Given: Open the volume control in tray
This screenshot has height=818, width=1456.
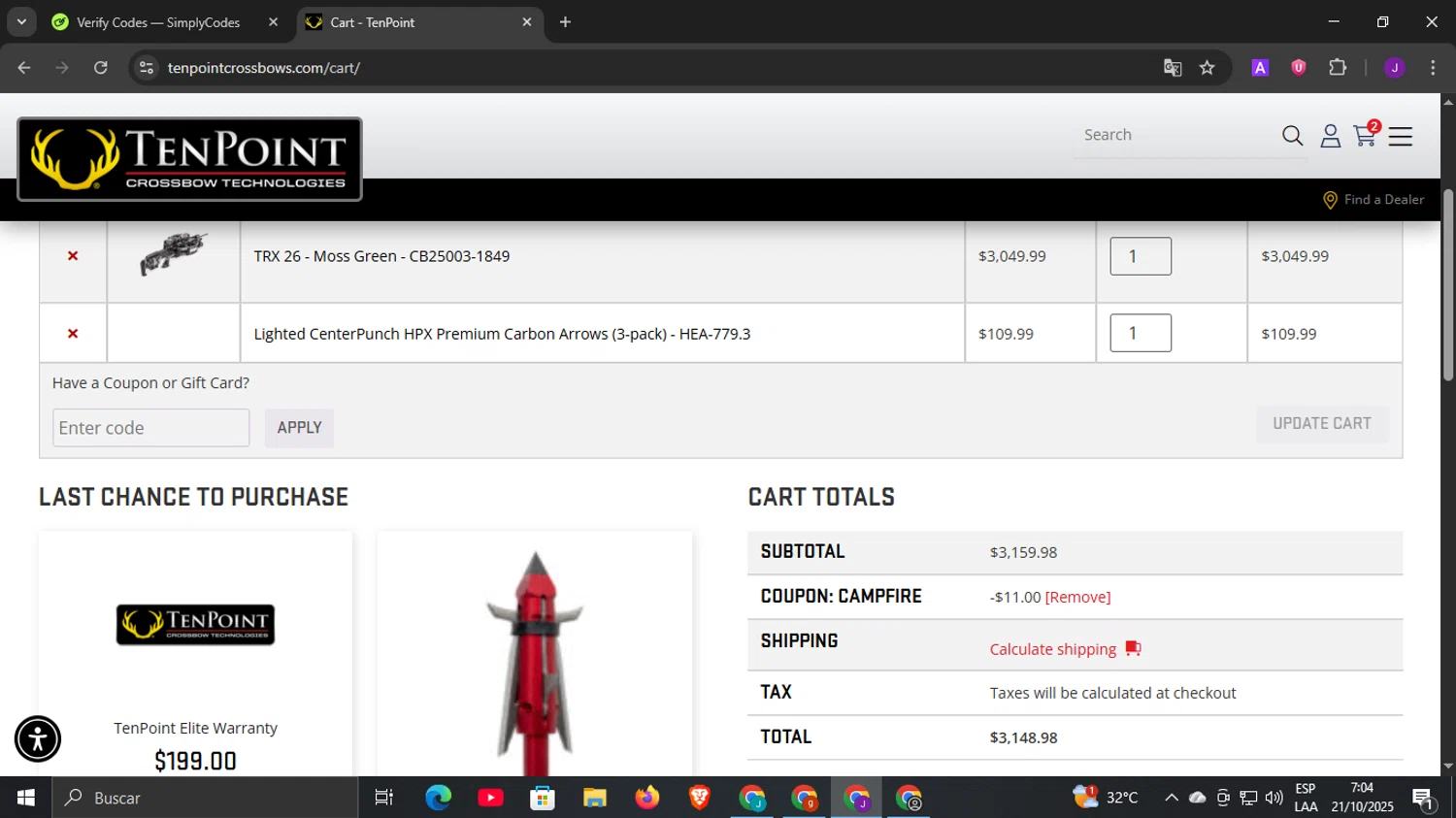Looking at the screenshot, I should (x=1274, y=798).
